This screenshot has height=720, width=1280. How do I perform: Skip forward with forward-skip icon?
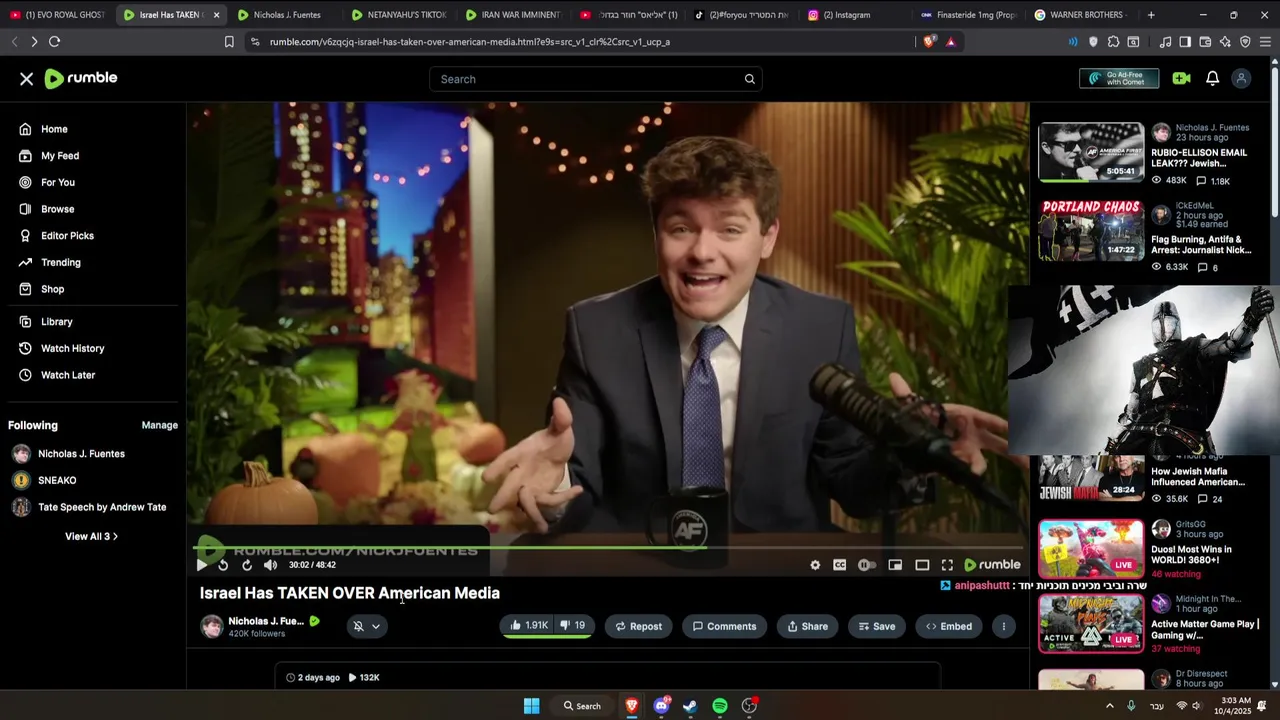[x=246, y=565]
